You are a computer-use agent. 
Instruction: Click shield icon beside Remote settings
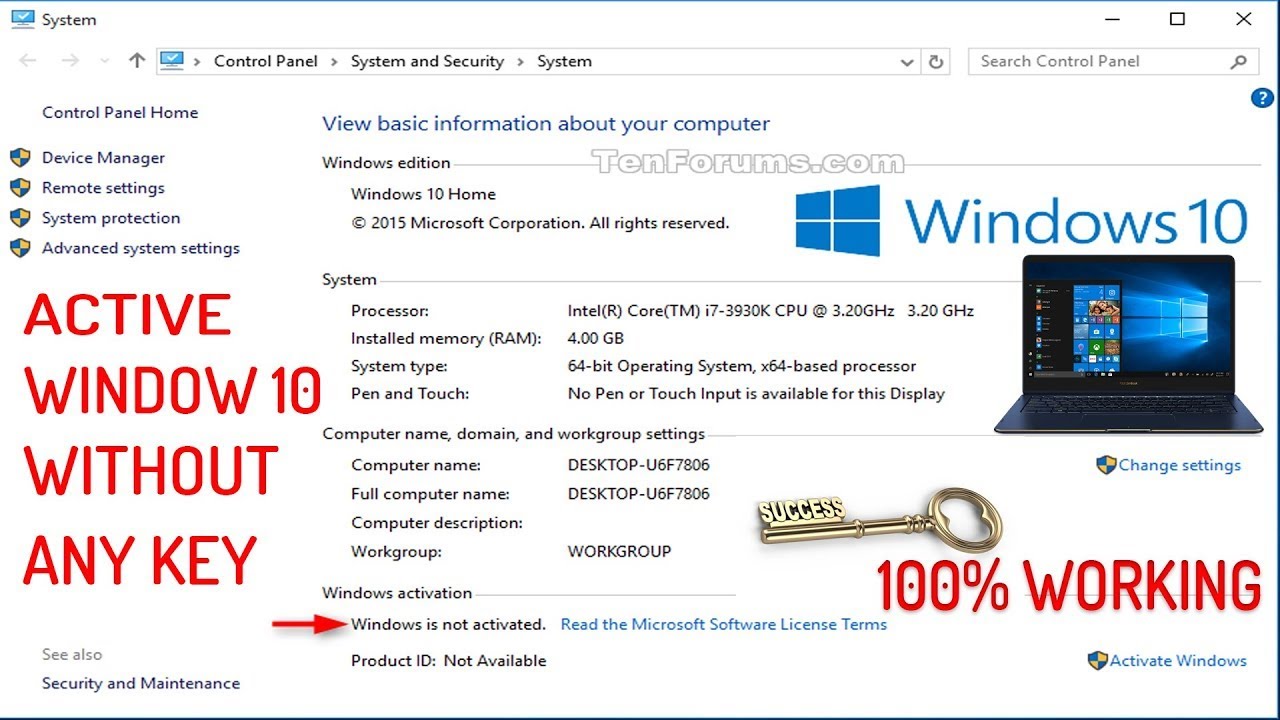coord(20,188)
